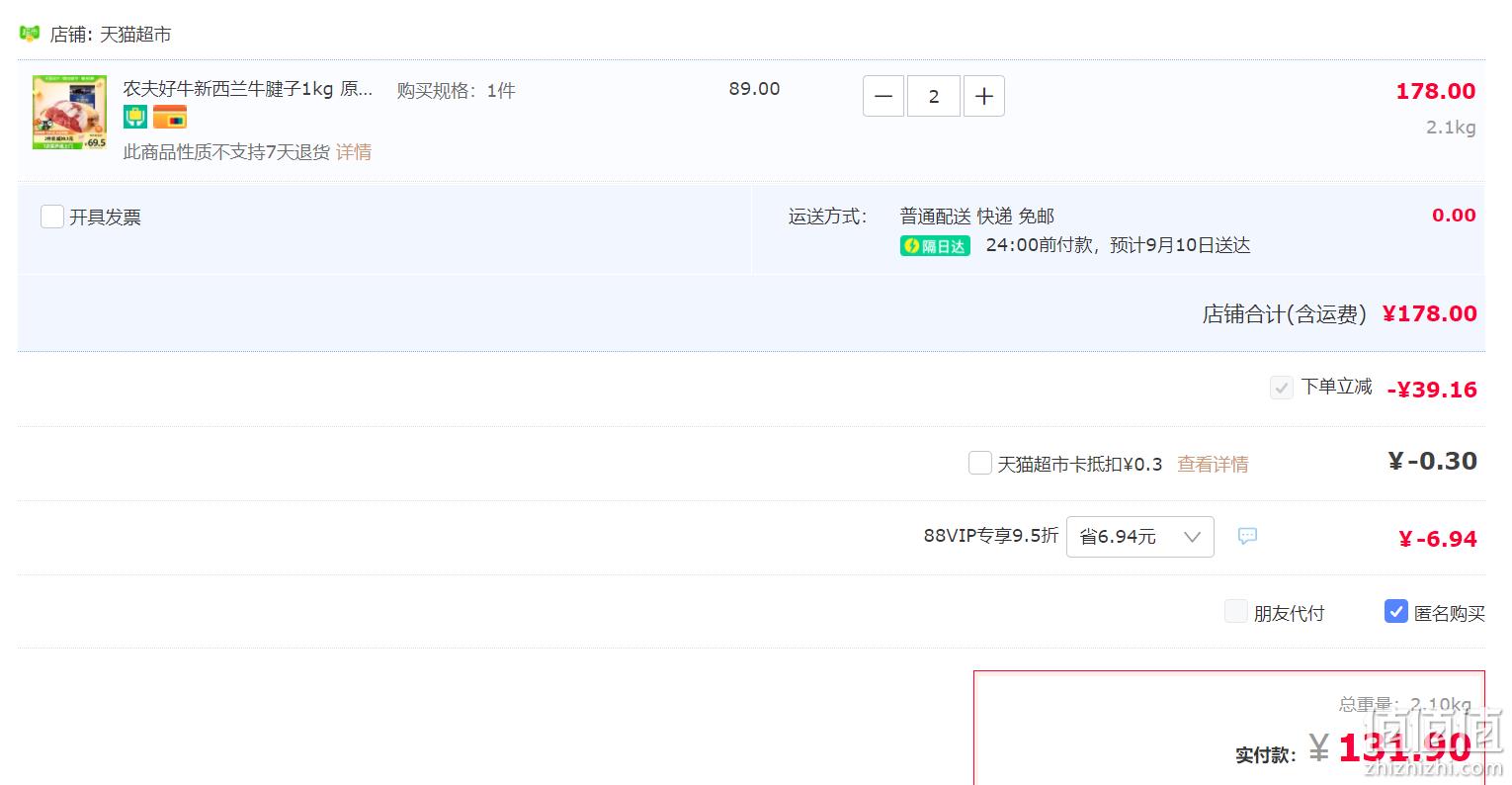The image size is (1512, 785).
Task: Expand the 省6.94元 discount dropdown
Action: [1140, 537]
